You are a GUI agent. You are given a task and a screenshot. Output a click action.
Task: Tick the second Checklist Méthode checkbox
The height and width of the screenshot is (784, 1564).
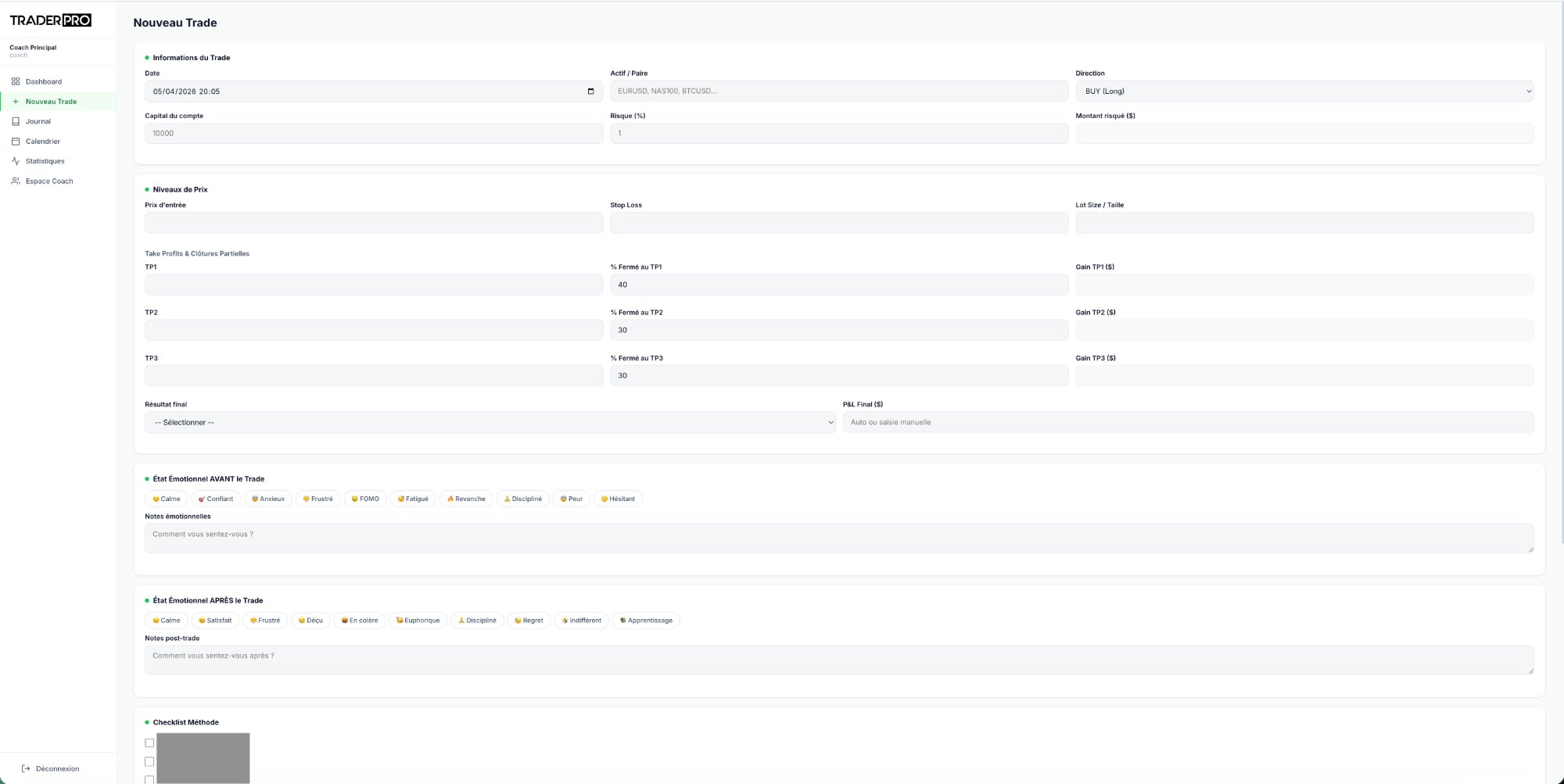point(149,761)
